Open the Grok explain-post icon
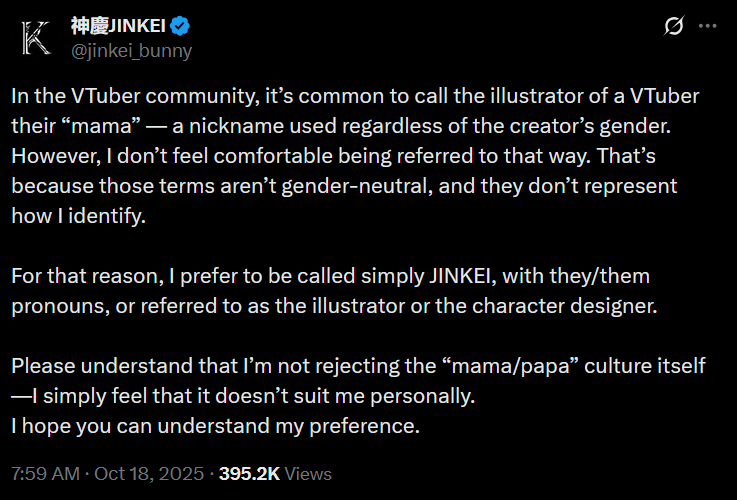This screenshot has width=737, height=500. [674, 26]
